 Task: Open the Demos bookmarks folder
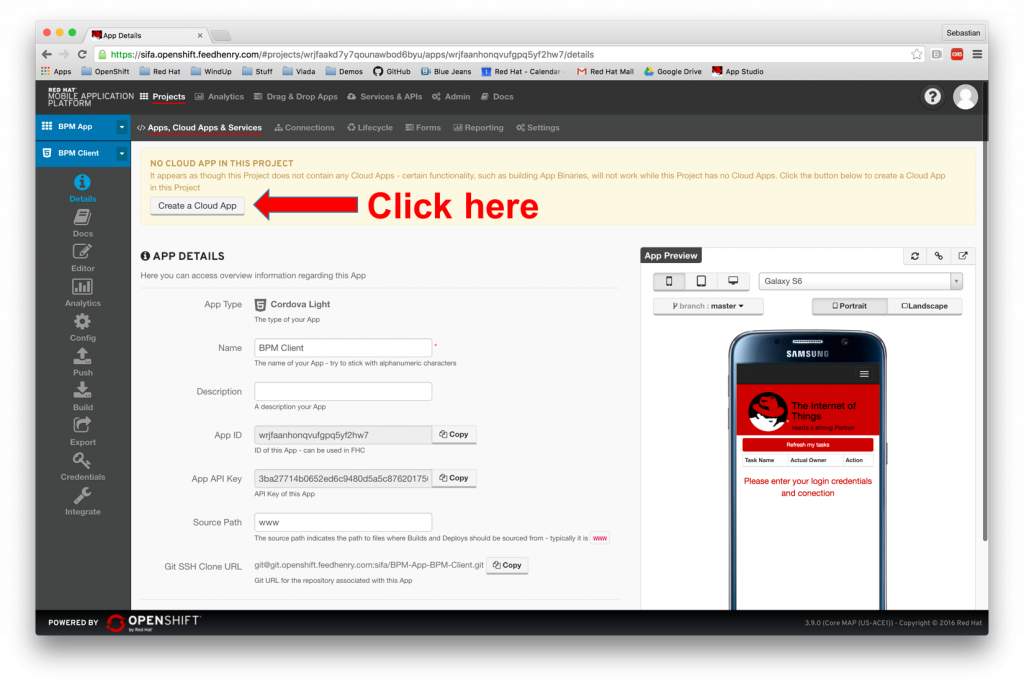click(x=344, y=71)
